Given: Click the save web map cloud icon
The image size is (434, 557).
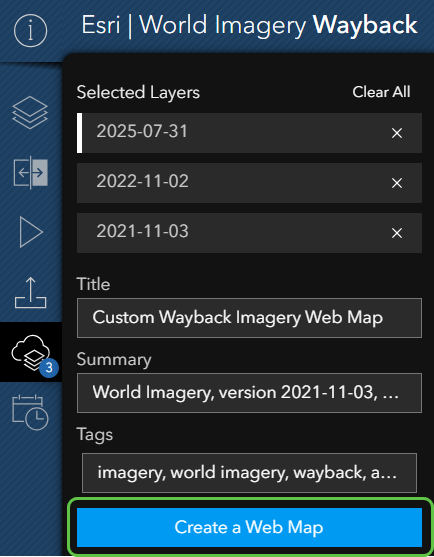Looking at the screenshot, I should (x=31, y=352).
